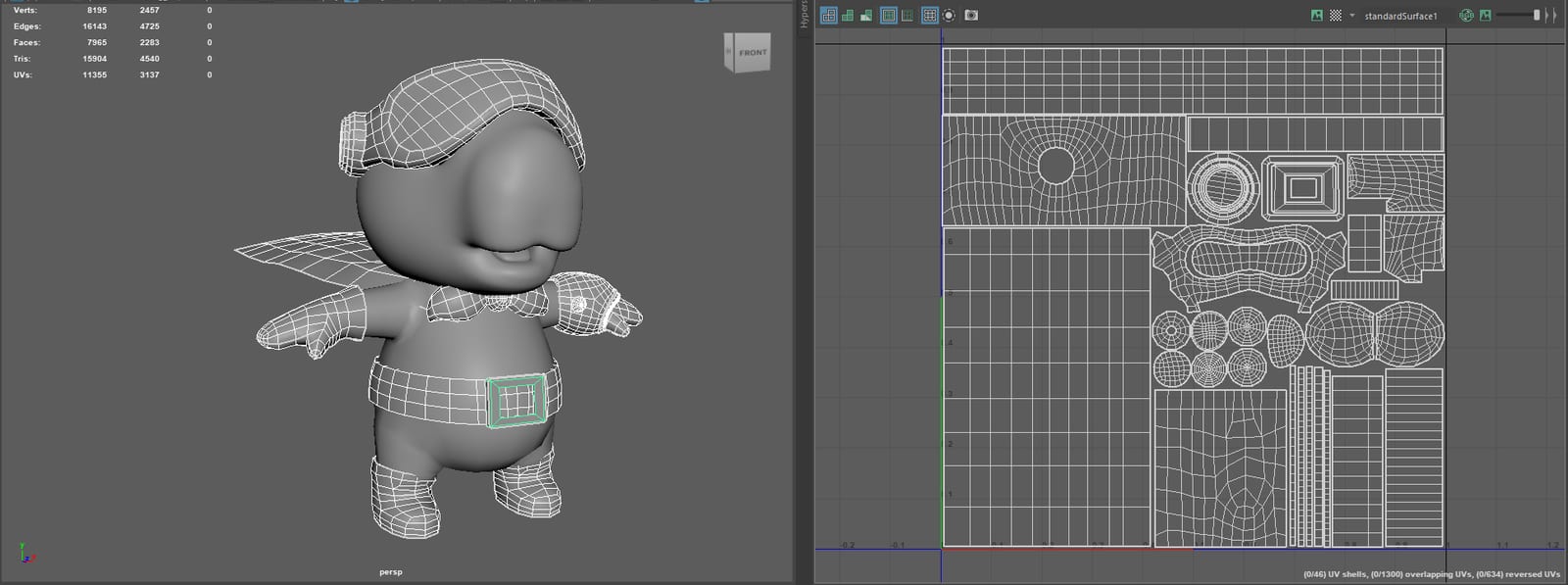
Task: Select the bow tie on the character
Action: pos(489,302)
